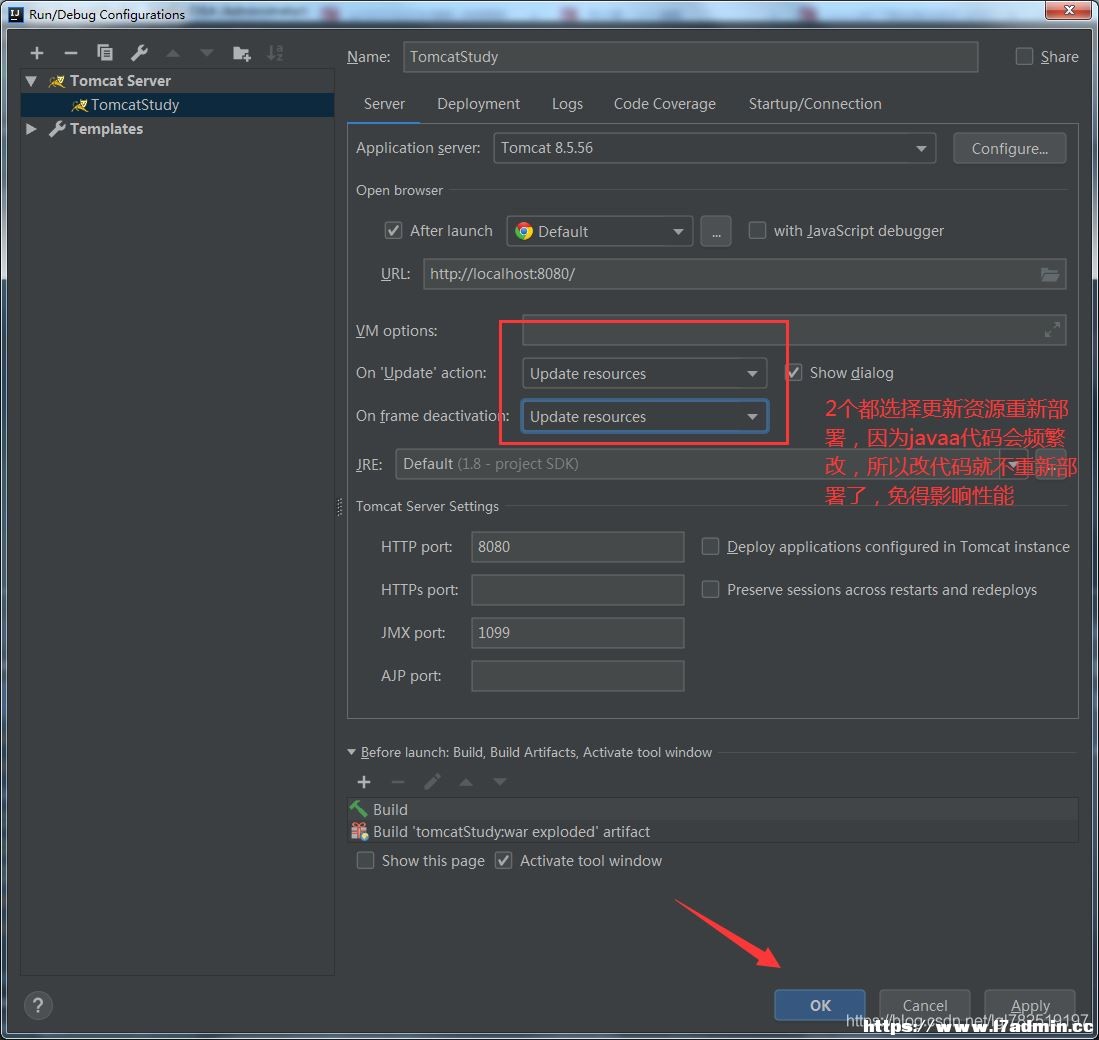The image size is (1099, 1040).
Task: Expand the Templates tree node
Action: click(31, 129)
